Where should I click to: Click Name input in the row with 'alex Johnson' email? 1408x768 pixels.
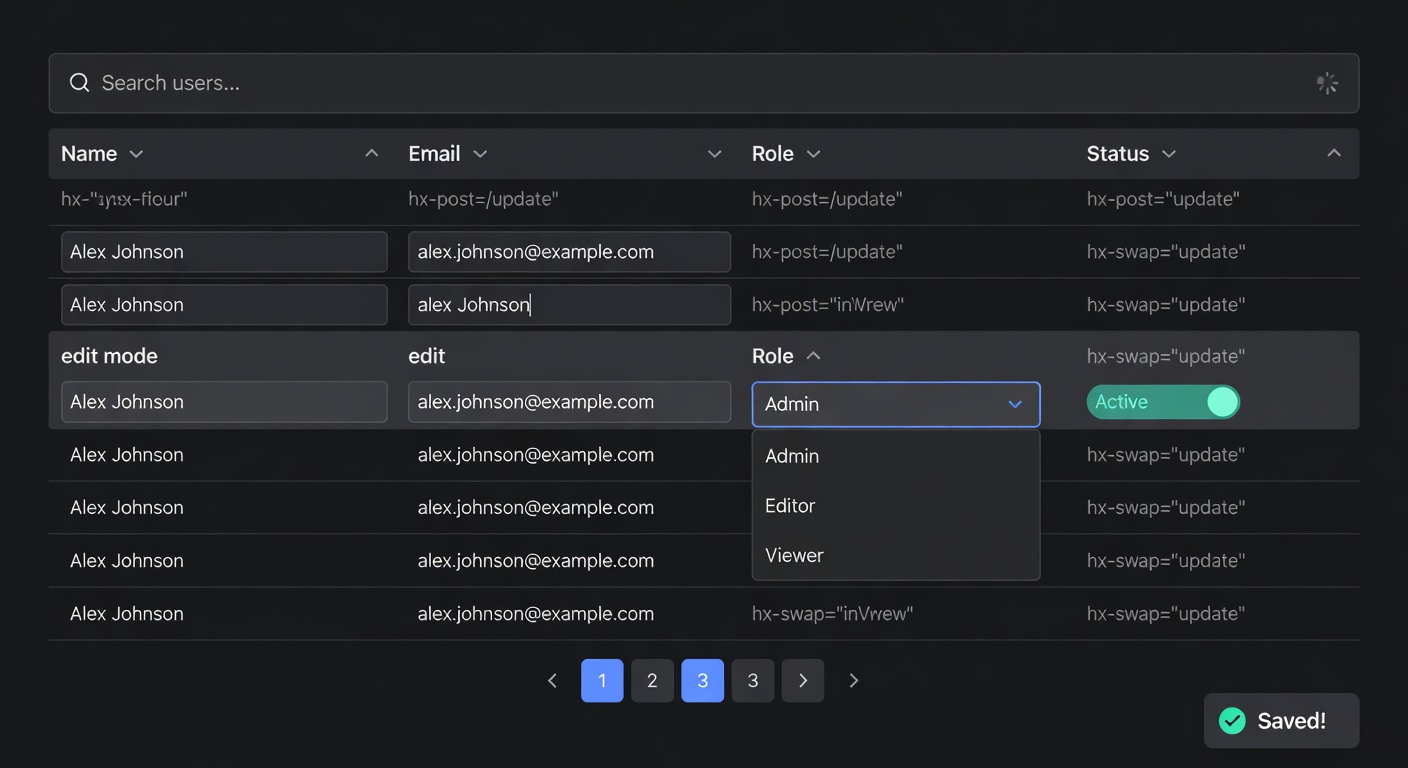point(224,305)
